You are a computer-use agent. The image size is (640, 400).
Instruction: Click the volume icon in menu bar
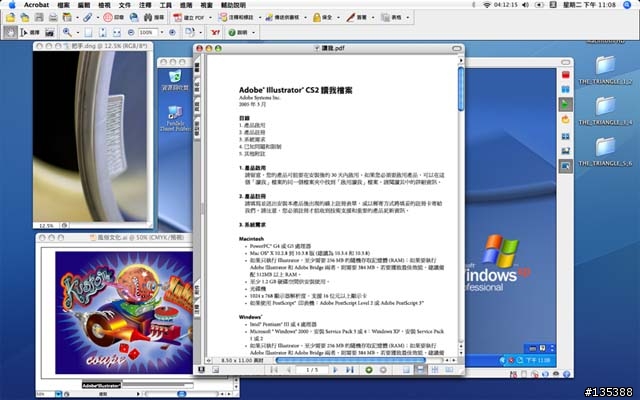pos(525,5)
